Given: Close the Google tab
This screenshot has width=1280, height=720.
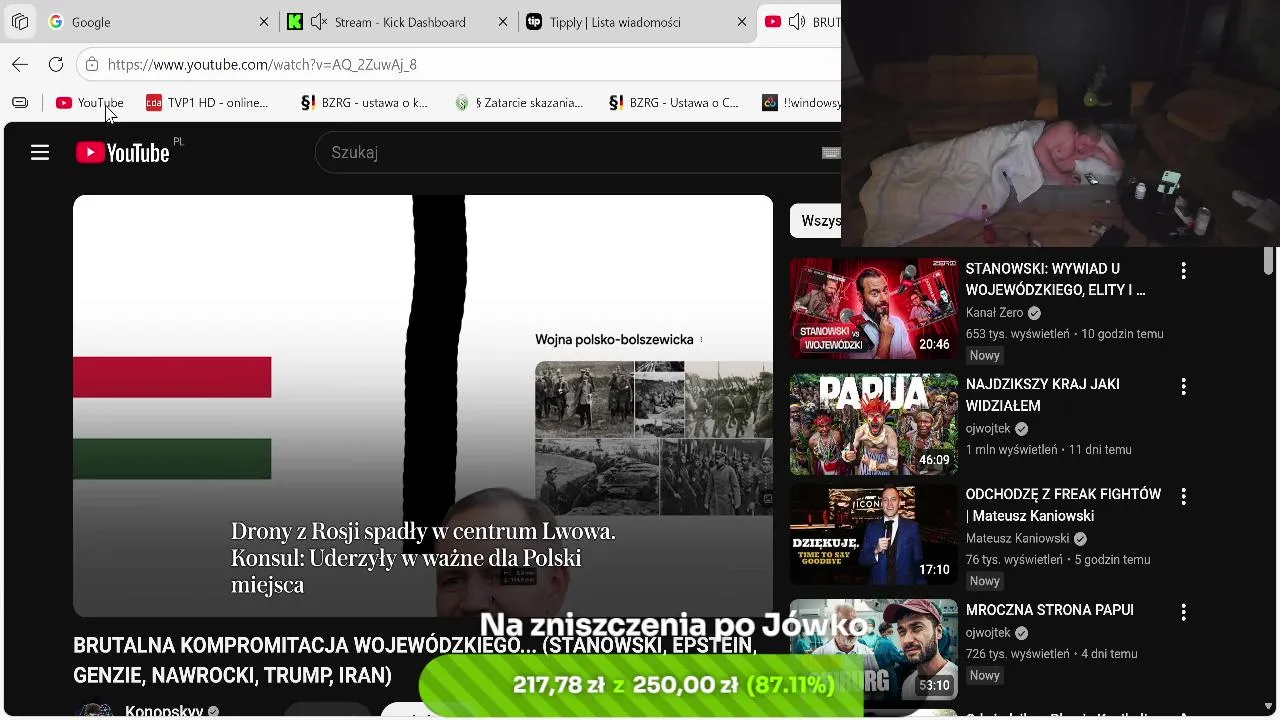Looking at the screenshot, I should 264,22.
